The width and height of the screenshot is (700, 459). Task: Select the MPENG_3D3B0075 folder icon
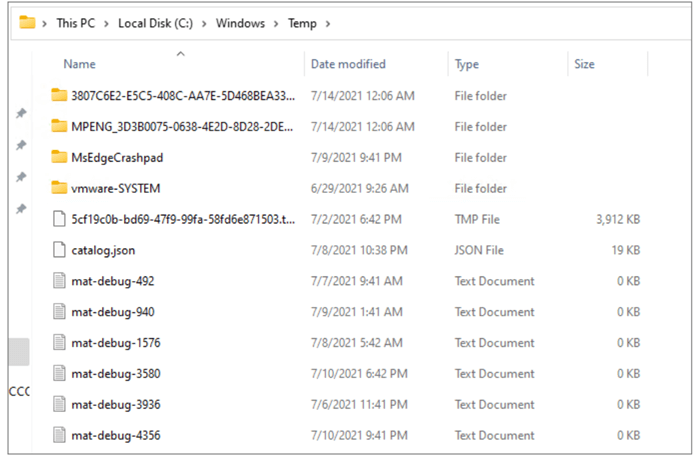coord(59,126)
